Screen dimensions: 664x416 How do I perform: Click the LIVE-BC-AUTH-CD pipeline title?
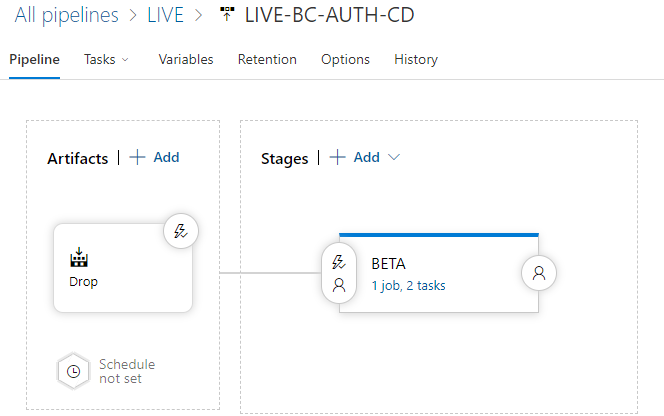click(x=329, y=15)
